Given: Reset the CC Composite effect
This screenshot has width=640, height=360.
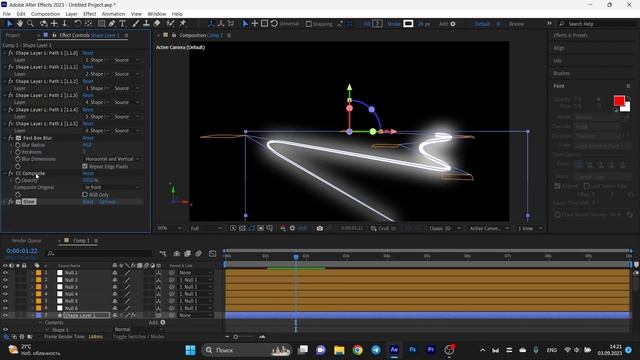Looking at the screenshot, I should 88,173.
